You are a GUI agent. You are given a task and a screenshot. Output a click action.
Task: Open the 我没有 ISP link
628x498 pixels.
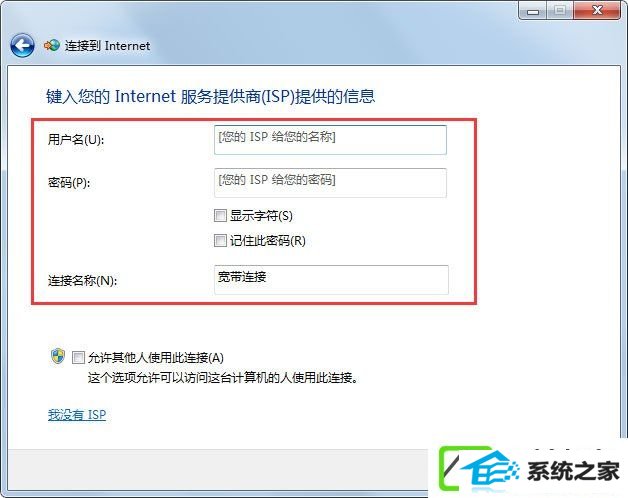click(77, 415)
